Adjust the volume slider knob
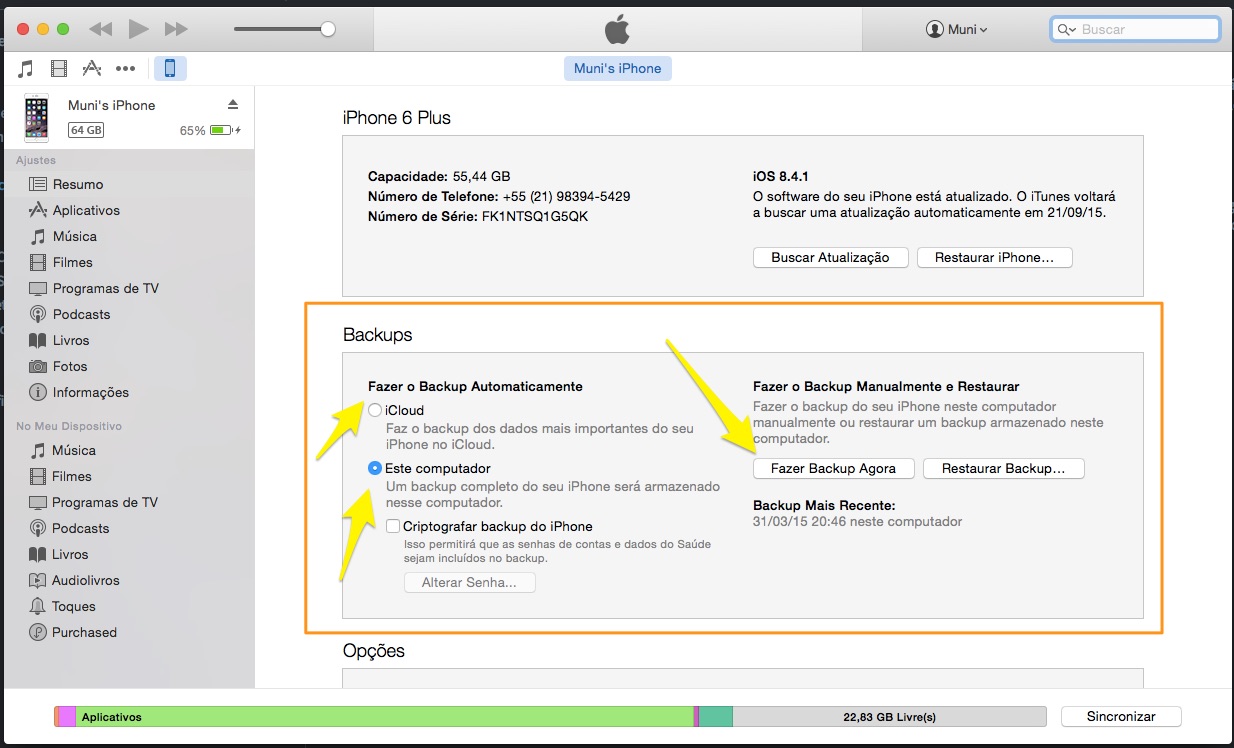This screenshot has width=1234, height=748. point(327,29)
